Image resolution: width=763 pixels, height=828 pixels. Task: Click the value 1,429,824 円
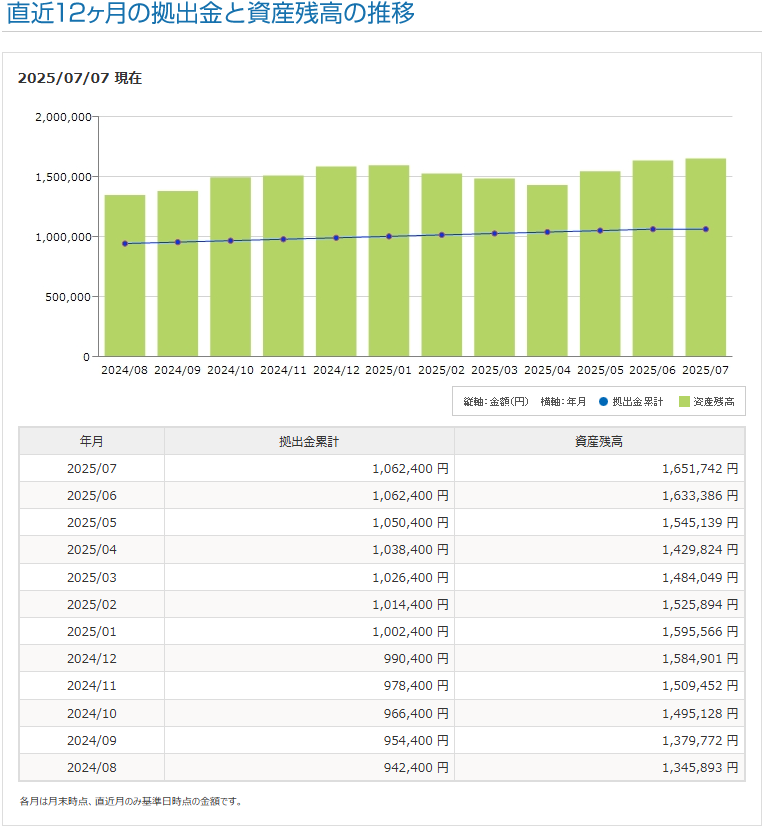point(700,550)
